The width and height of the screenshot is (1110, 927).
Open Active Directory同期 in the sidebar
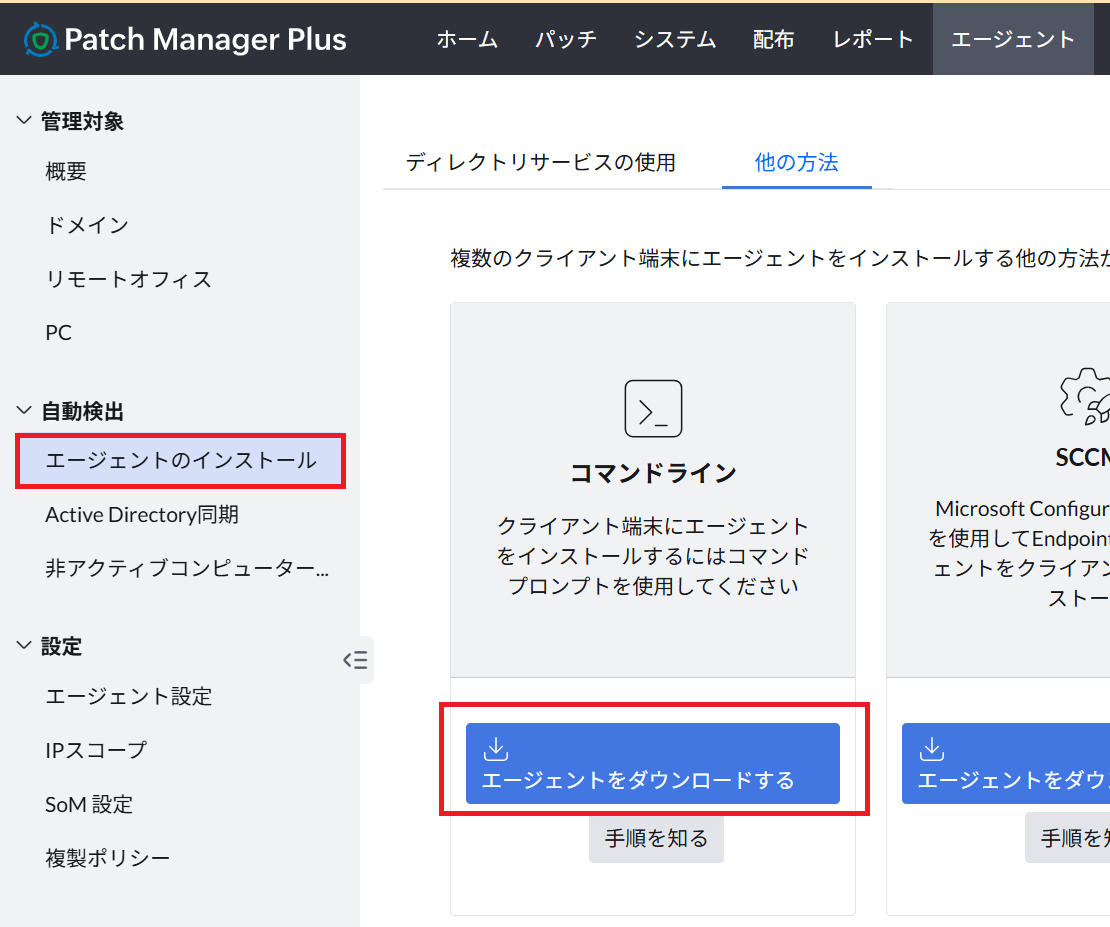142,515
